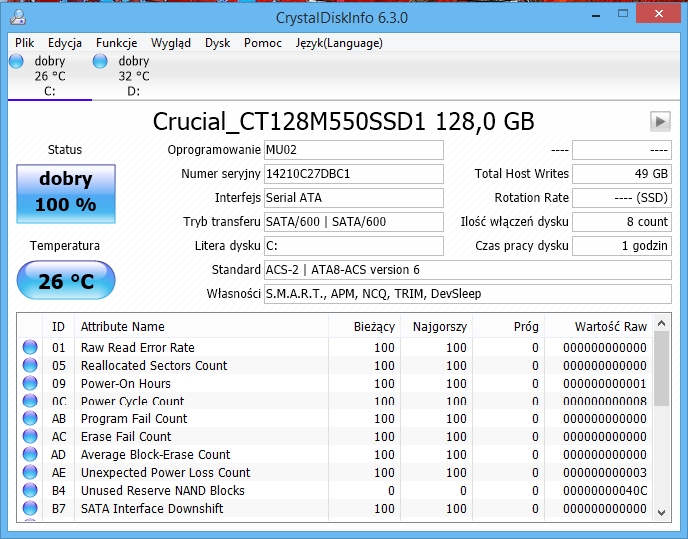Select the Reallocated Sectors Count row text
Image resolution: width=688 pixels, height=539 pixels.
pos(154,366)
